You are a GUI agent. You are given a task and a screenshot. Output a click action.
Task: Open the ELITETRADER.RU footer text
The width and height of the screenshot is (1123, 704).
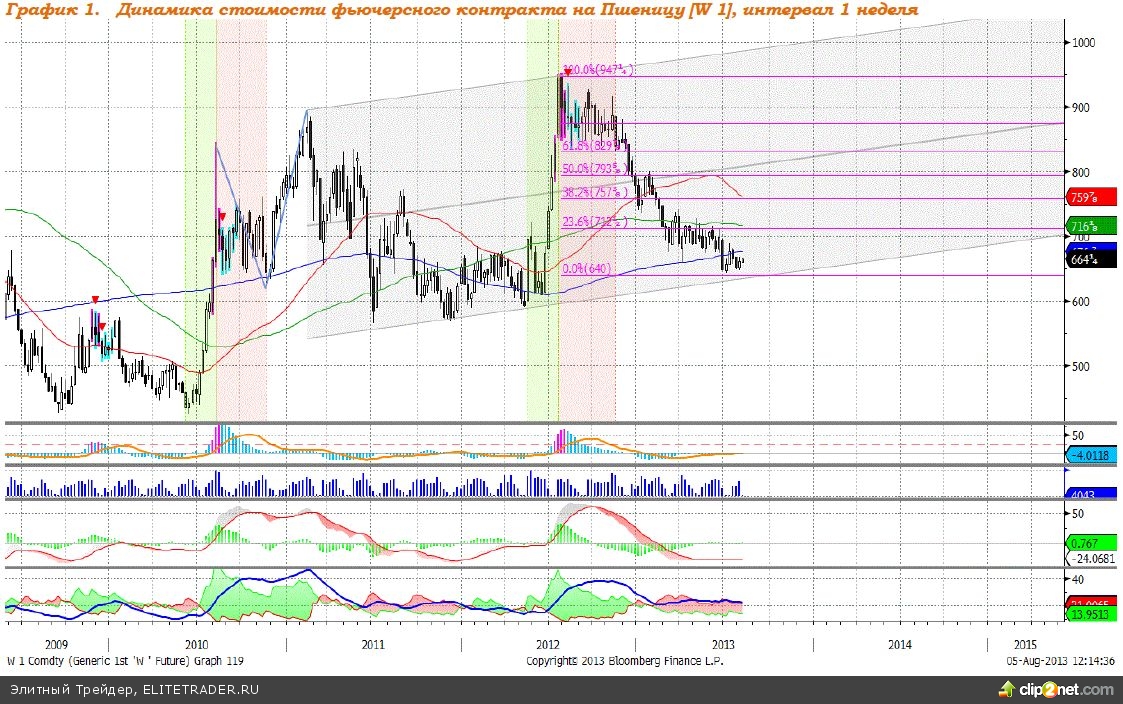(117, 689)
